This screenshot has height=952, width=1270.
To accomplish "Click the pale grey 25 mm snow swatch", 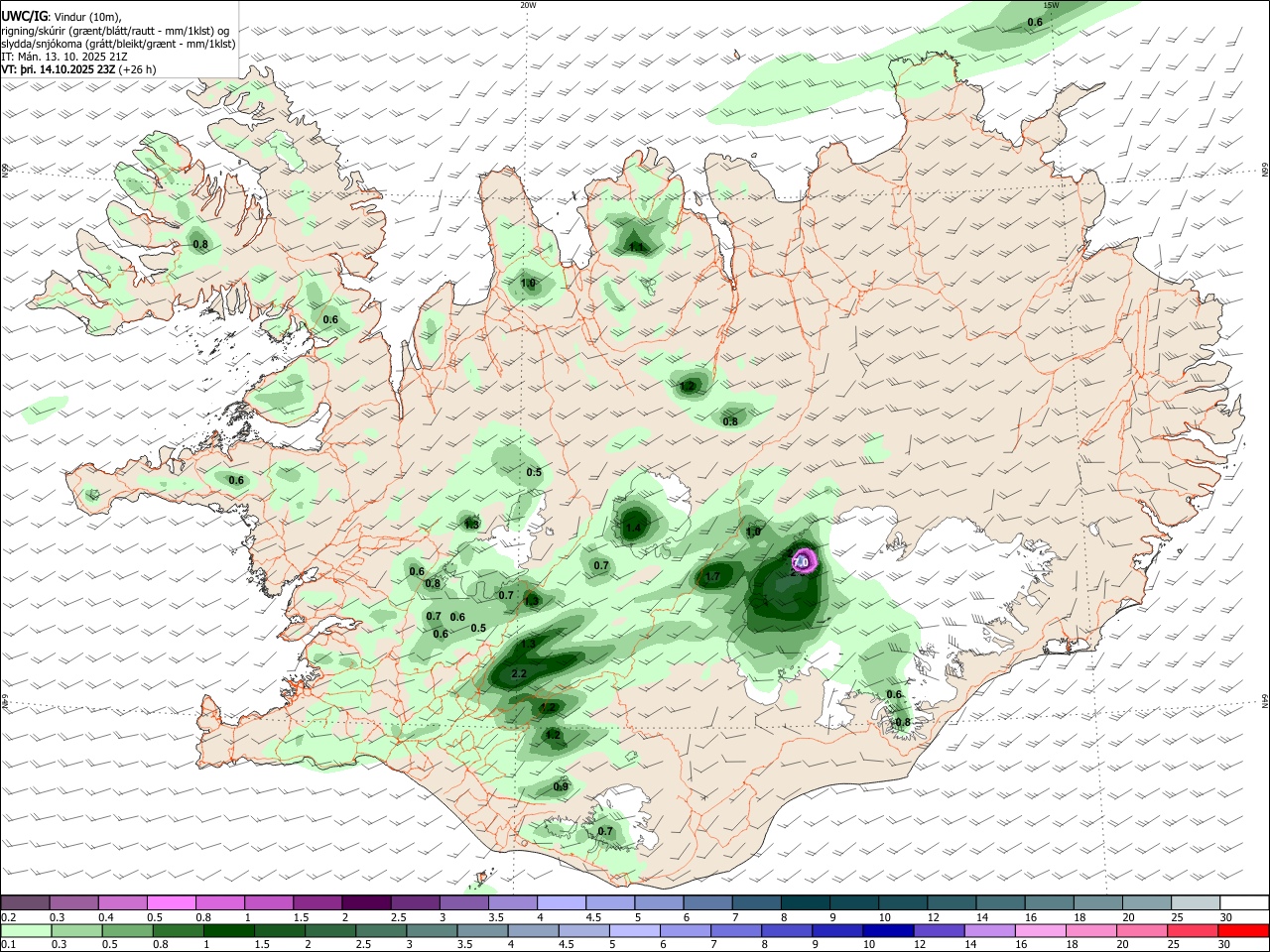I will pos(1196,902).
